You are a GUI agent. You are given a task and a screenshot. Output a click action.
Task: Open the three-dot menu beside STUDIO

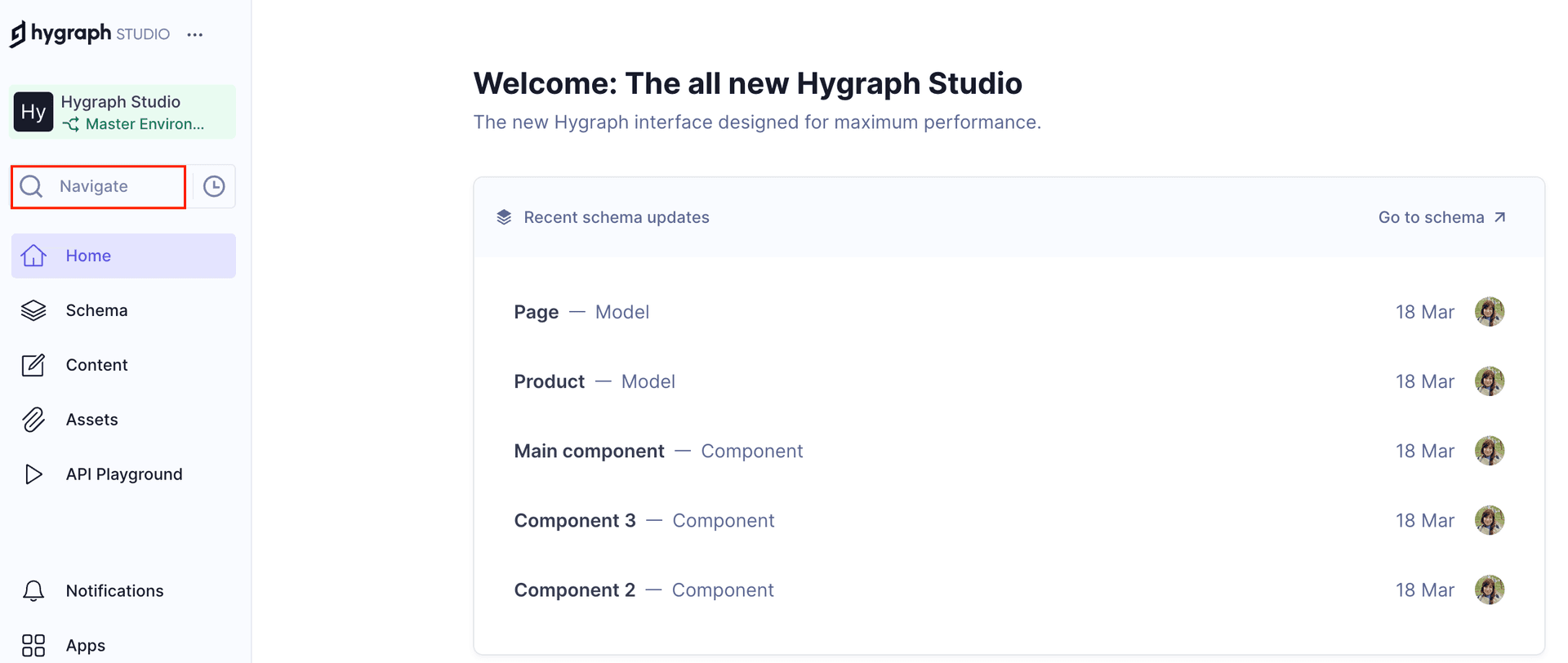click(x=194, y=34)
